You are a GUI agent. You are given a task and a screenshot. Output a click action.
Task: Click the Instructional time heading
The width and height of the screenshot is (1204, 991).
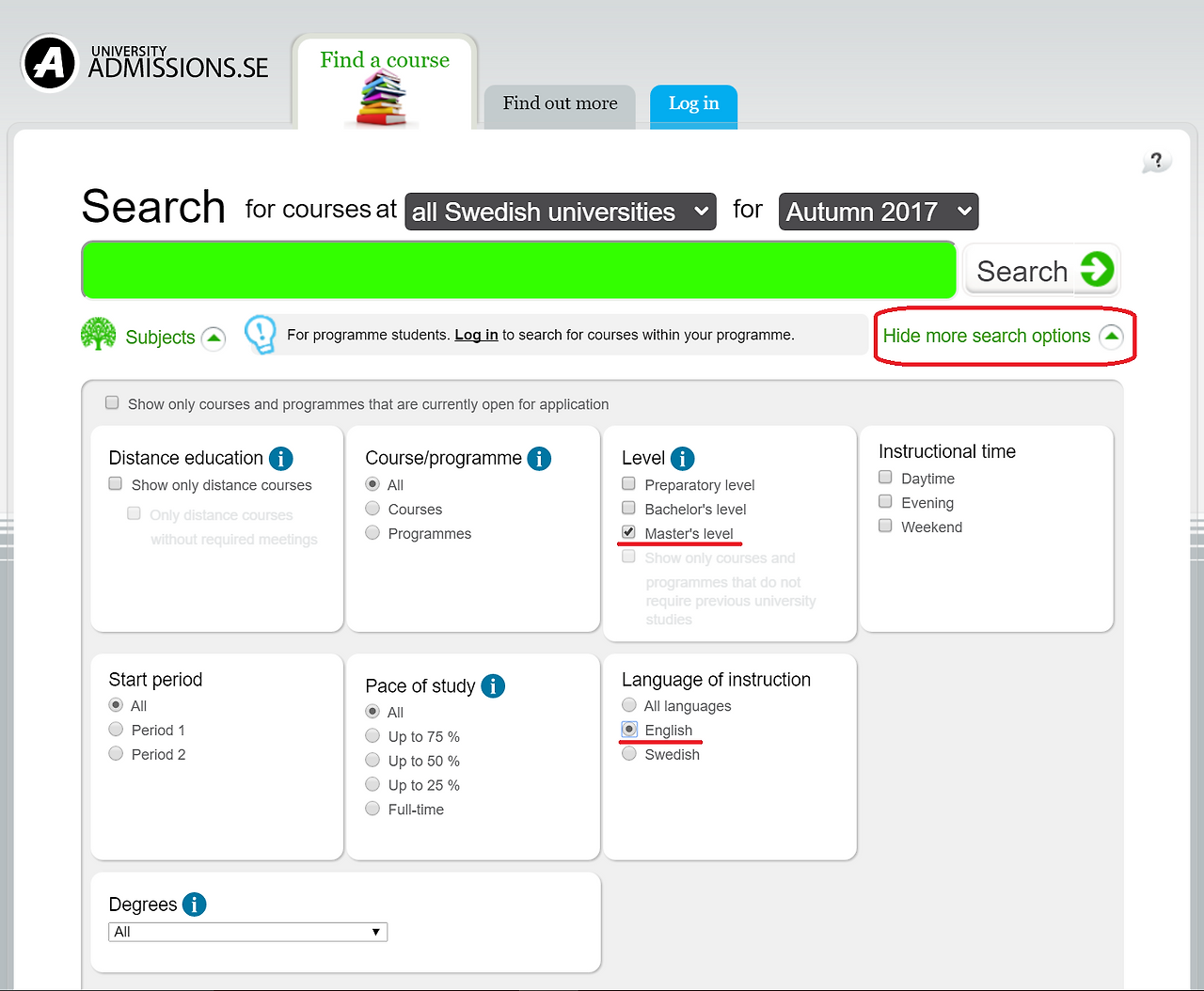947,451
